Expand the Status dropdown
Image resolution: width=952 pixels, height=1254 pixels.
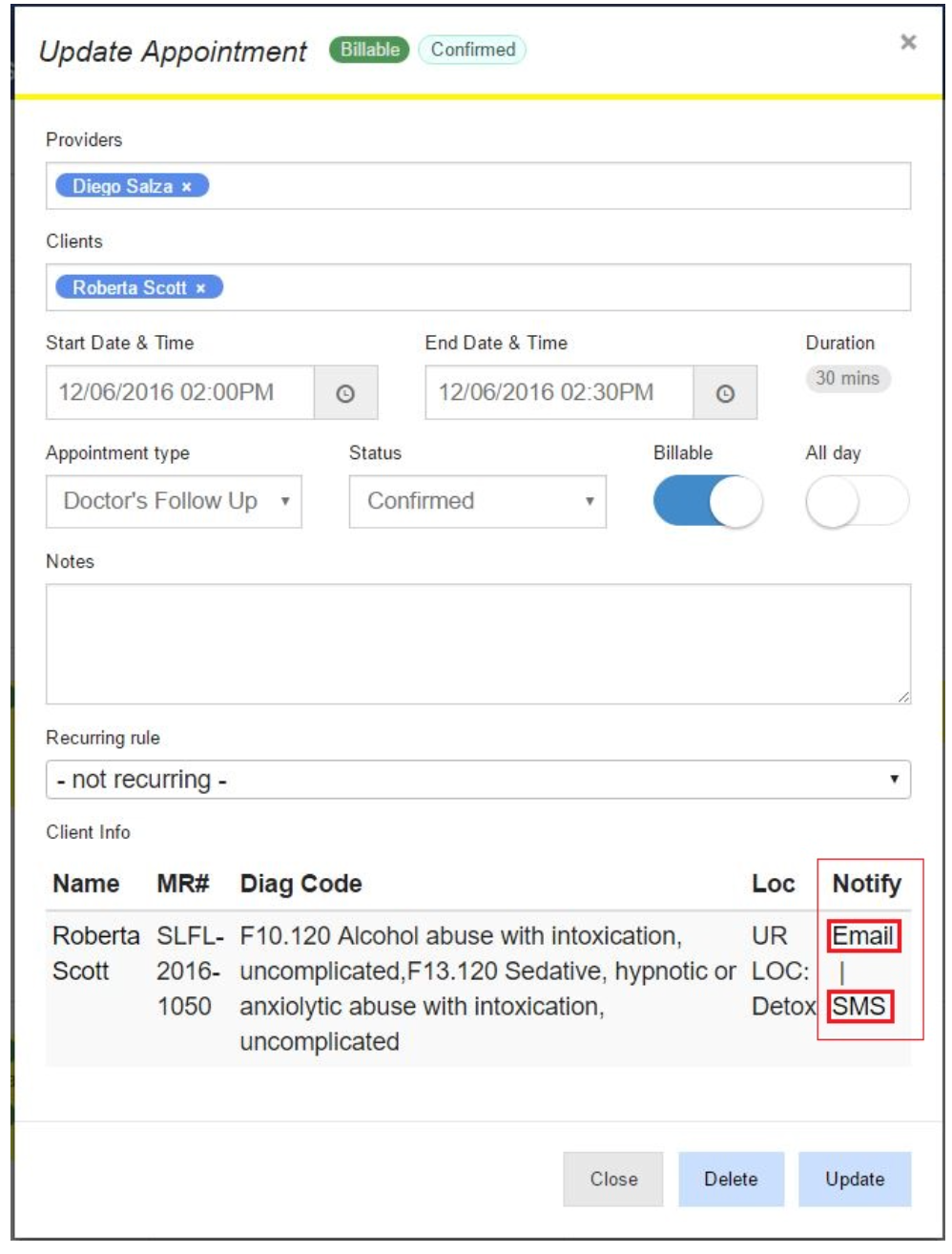click(x=477, y=502)
